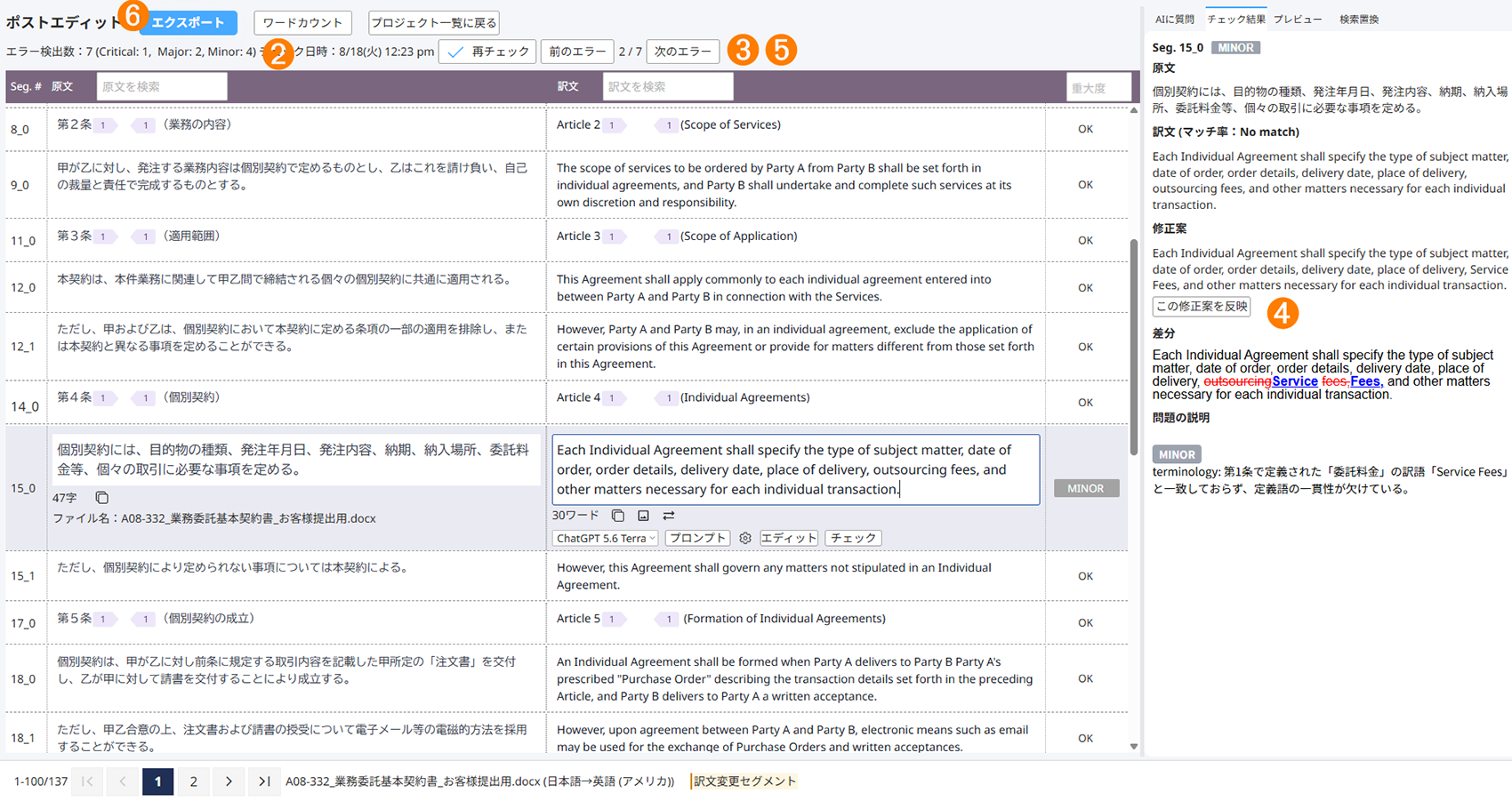Click the tag 1 chip after 第2条
Viewport: 1512px width, 801px height.
click(105, 125)
